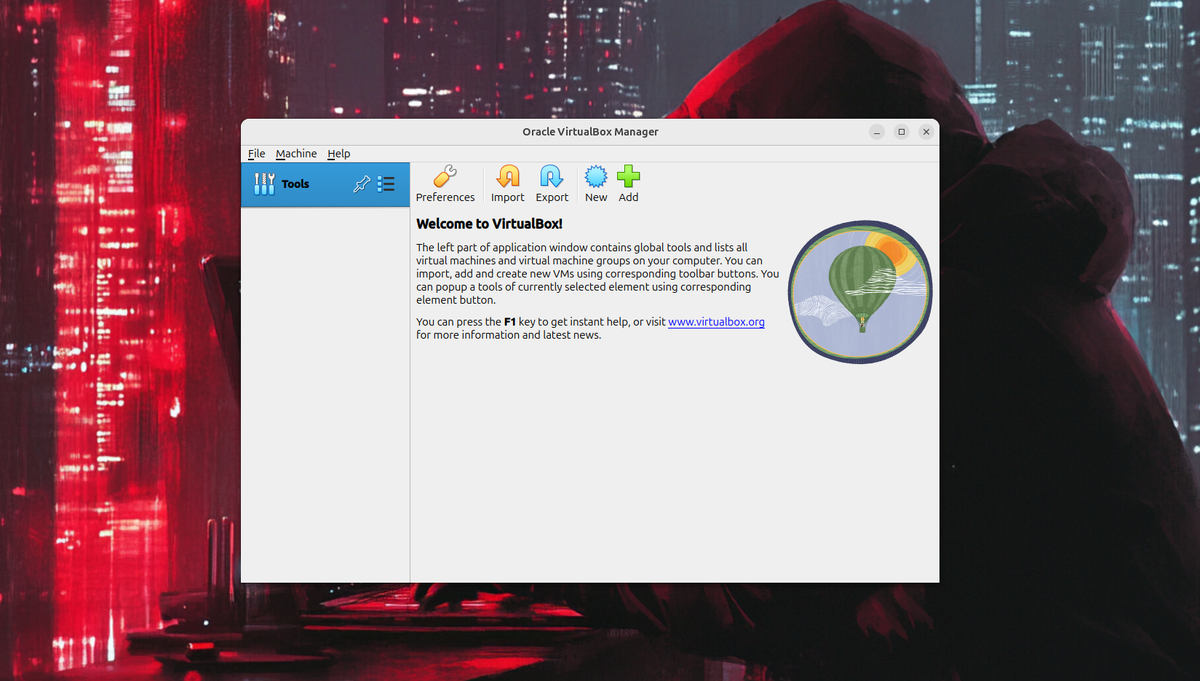
Task: Minimize the VirtualBox Manager window
Action: (876, 131)
